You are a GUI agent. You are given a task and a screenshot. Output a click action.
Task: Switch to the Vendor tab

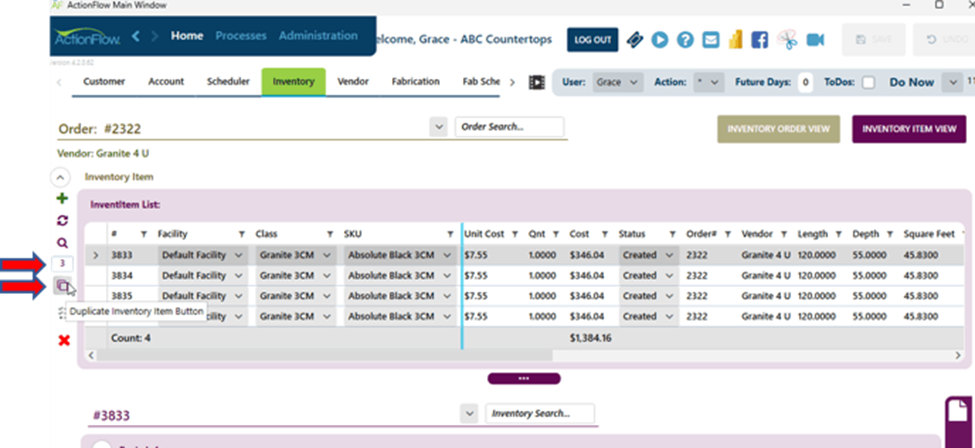[353, 82]
